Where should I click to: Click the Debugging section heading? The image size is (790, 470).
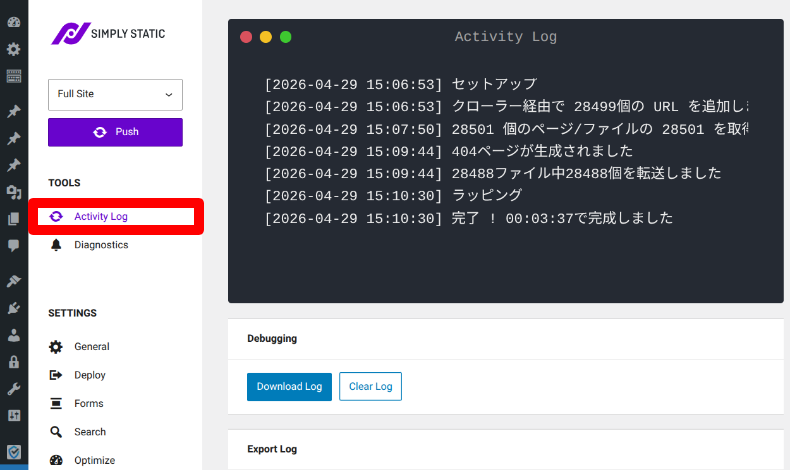tap(272, 339)
